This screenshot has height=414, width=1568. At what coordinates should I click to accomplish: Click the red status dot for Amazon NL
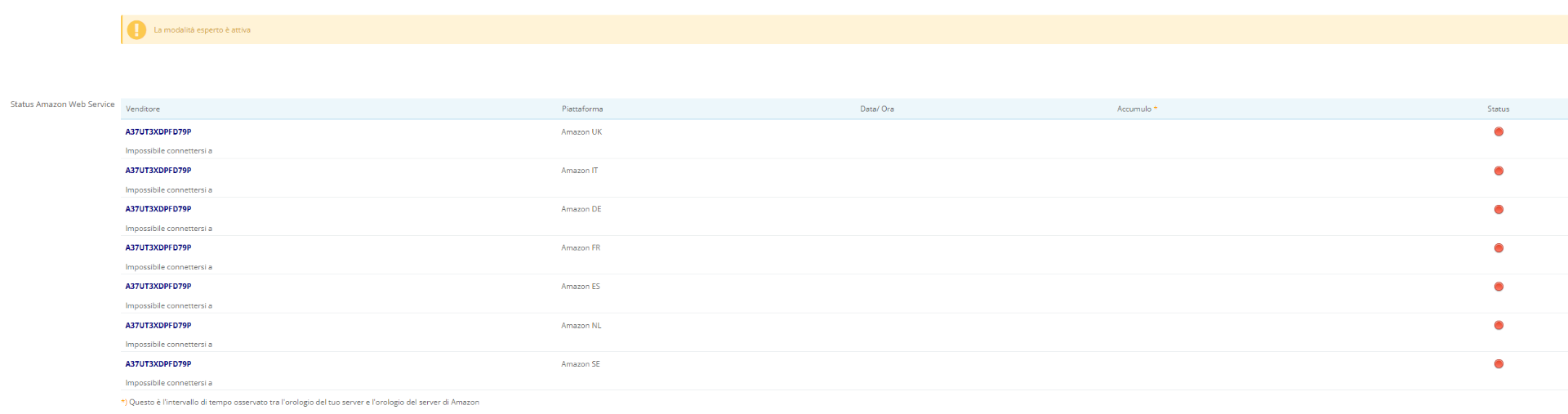pyautogui.click(x=1499, y=325)
